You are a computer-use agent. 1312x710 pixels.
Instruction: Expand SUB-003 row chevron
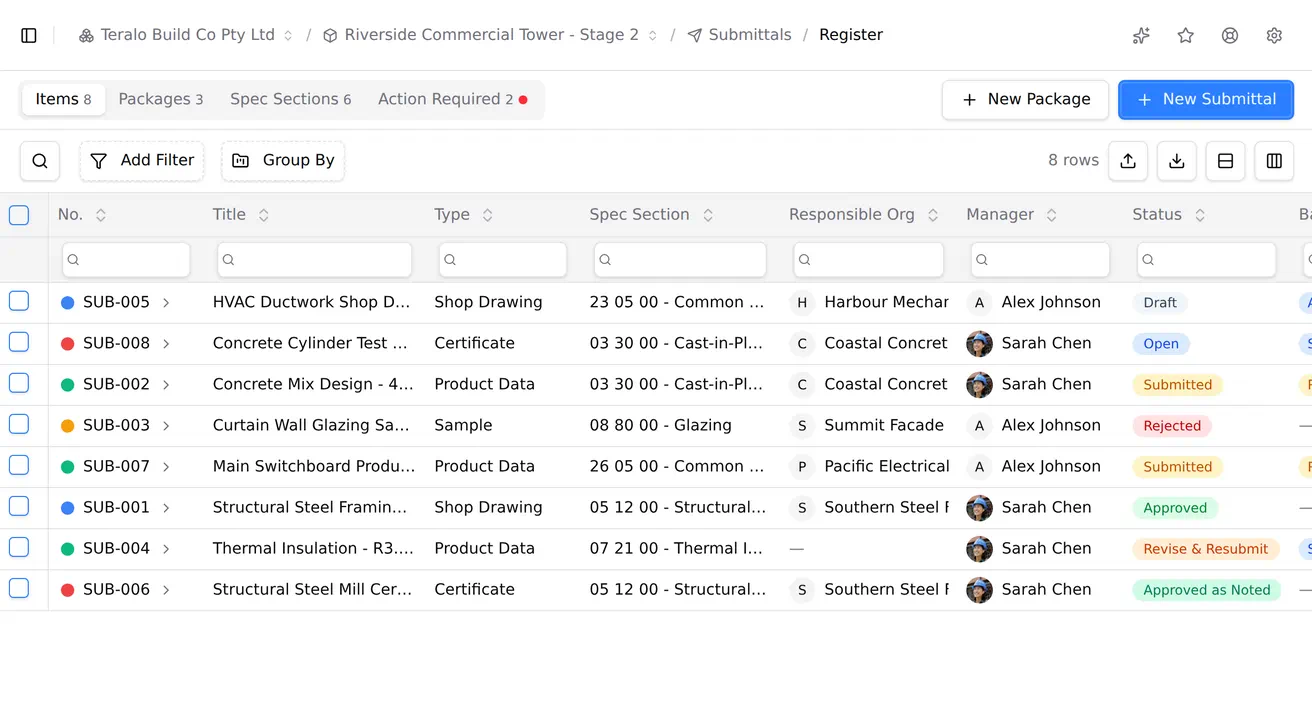pos(166,426)
